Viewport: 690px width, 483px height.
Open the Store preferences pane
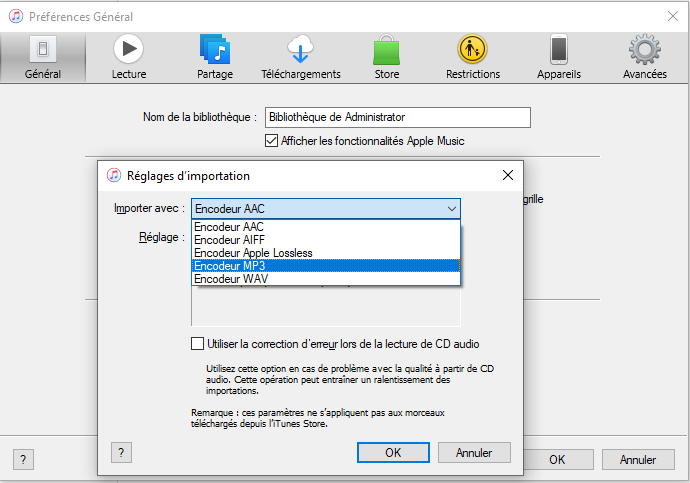(x=386, y=57)
